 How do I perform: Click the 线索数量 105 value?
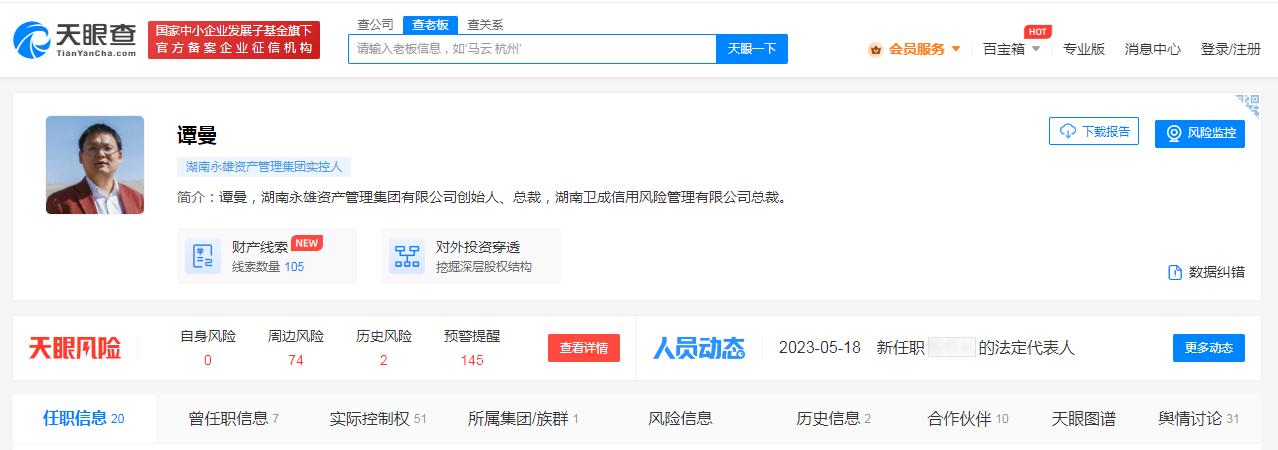pyautogui.click(x=294, y=267)
